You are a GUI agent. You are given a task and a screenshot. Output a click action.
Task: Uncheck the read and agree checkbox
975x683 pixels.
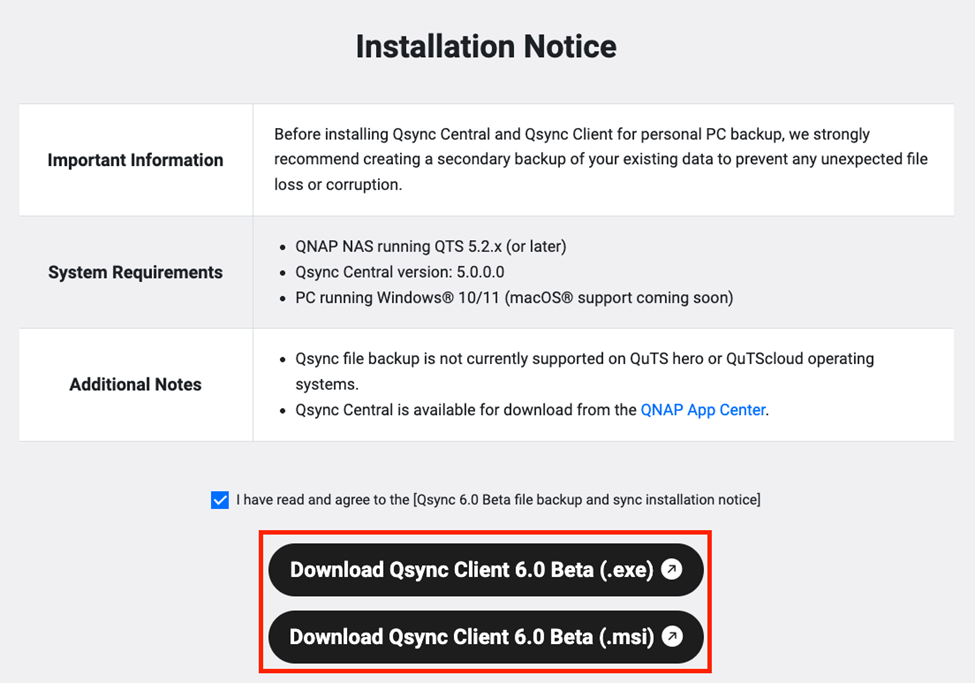(220, 500)
